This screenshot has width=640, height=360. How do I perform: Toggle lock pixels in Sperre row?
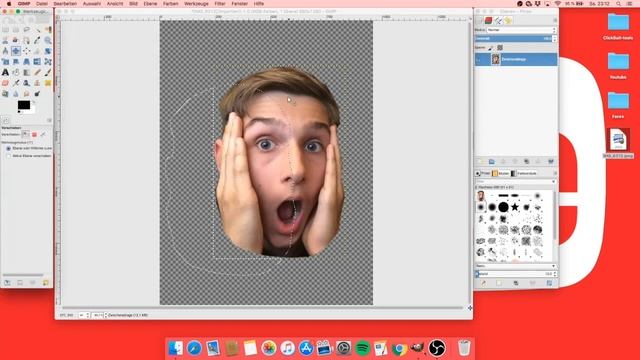pyautogui.click(x=490, y=48)
